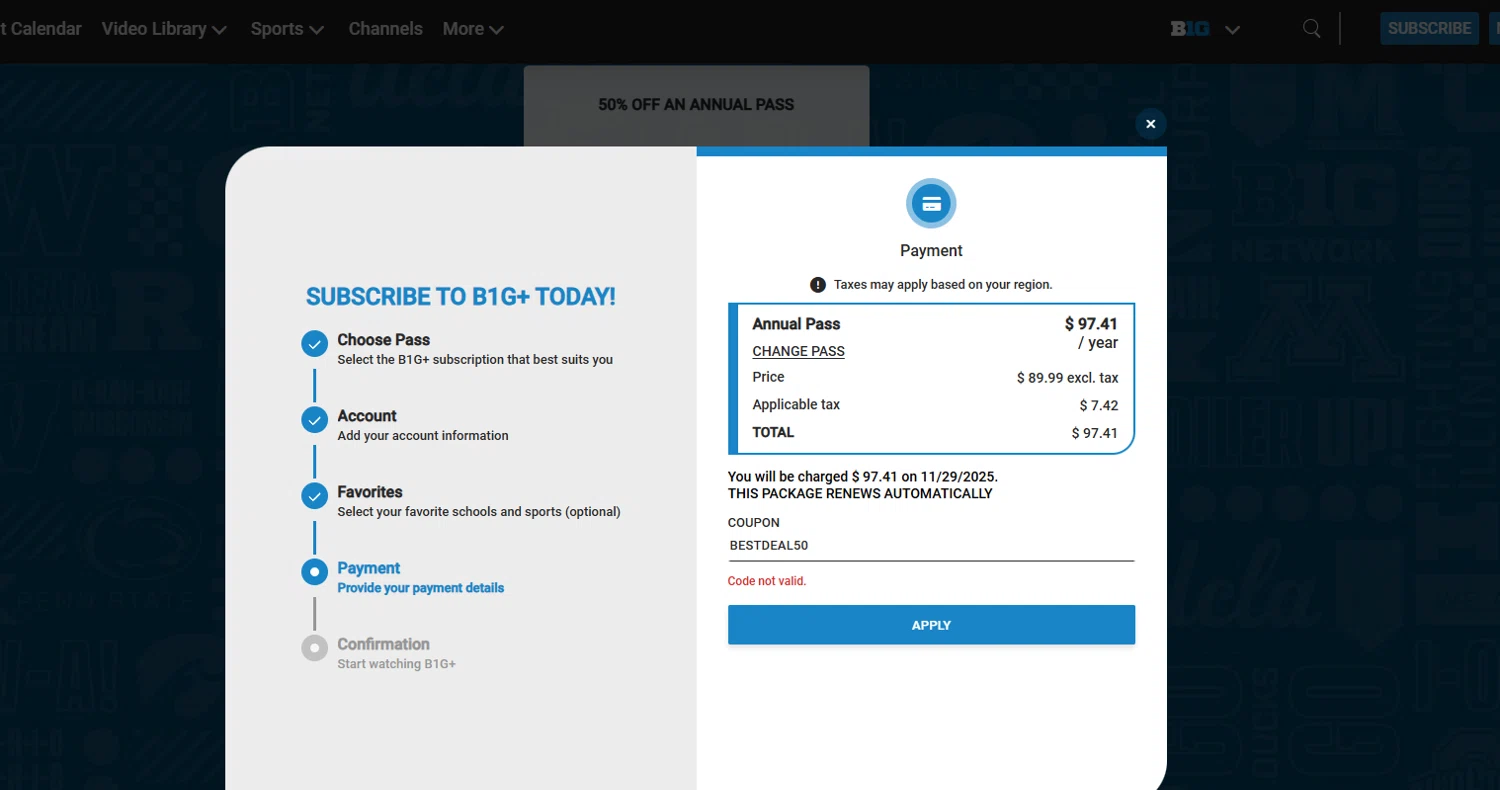Click the Annual Pass title text
This screenshot has width=1500, height=790.
coord(796,324)
